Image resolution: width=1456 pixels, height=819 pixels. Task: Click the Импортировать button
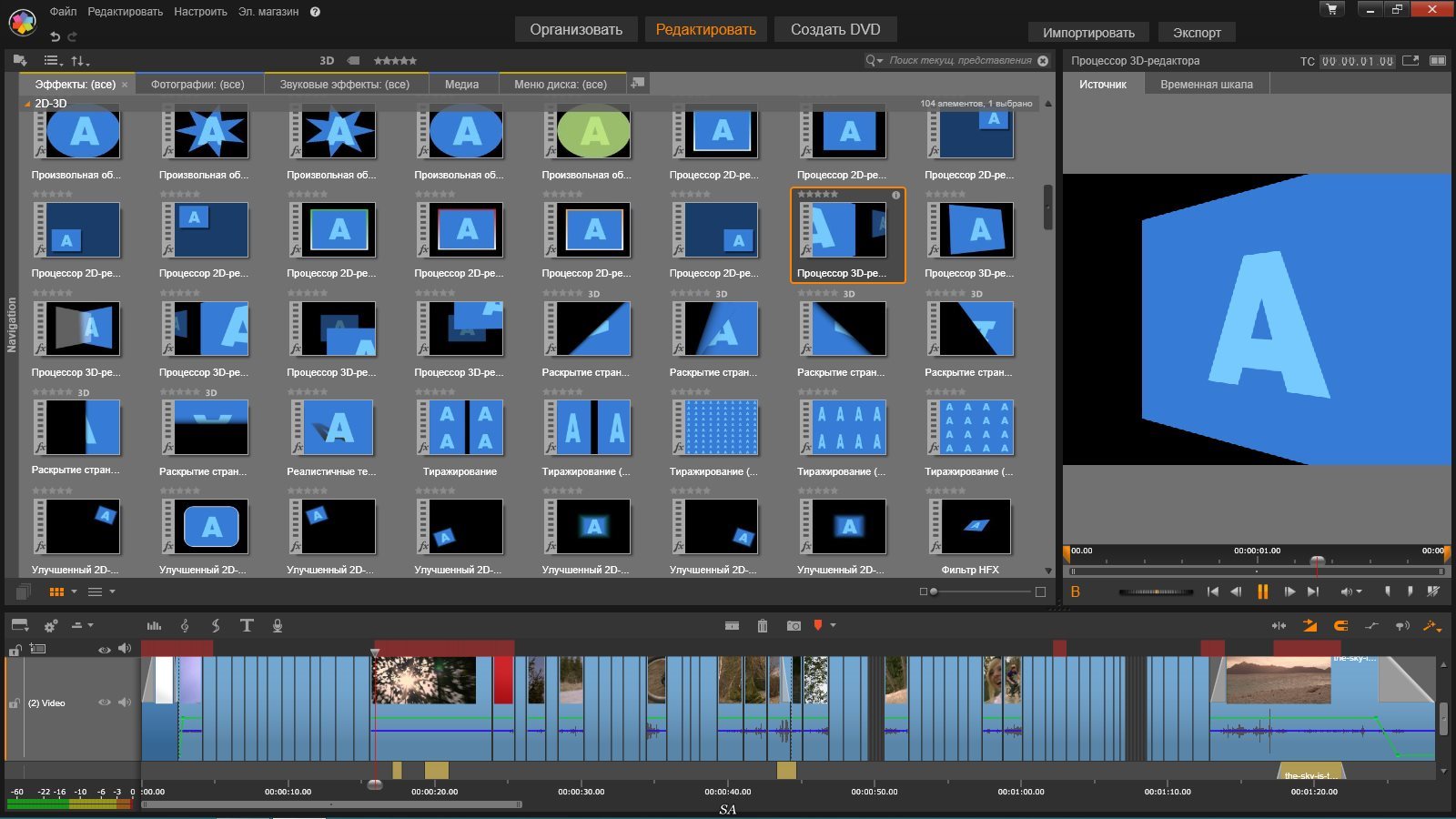pyautogui.click(x=1088, y=33)
